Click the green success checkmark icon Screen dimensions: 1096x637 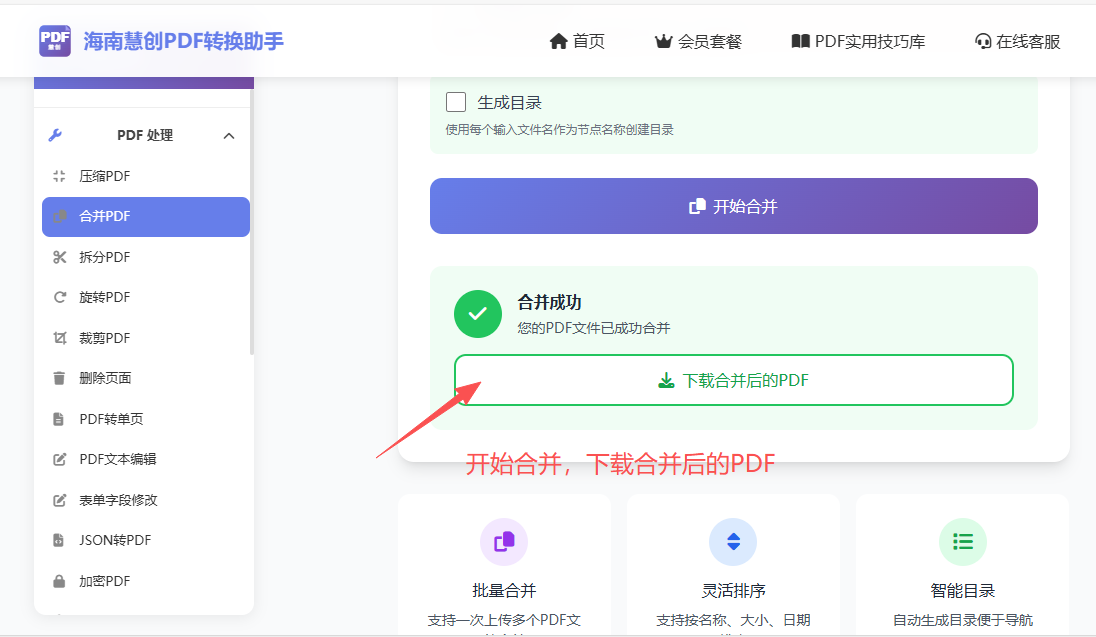pyautogui.click(x=477, y=314)
